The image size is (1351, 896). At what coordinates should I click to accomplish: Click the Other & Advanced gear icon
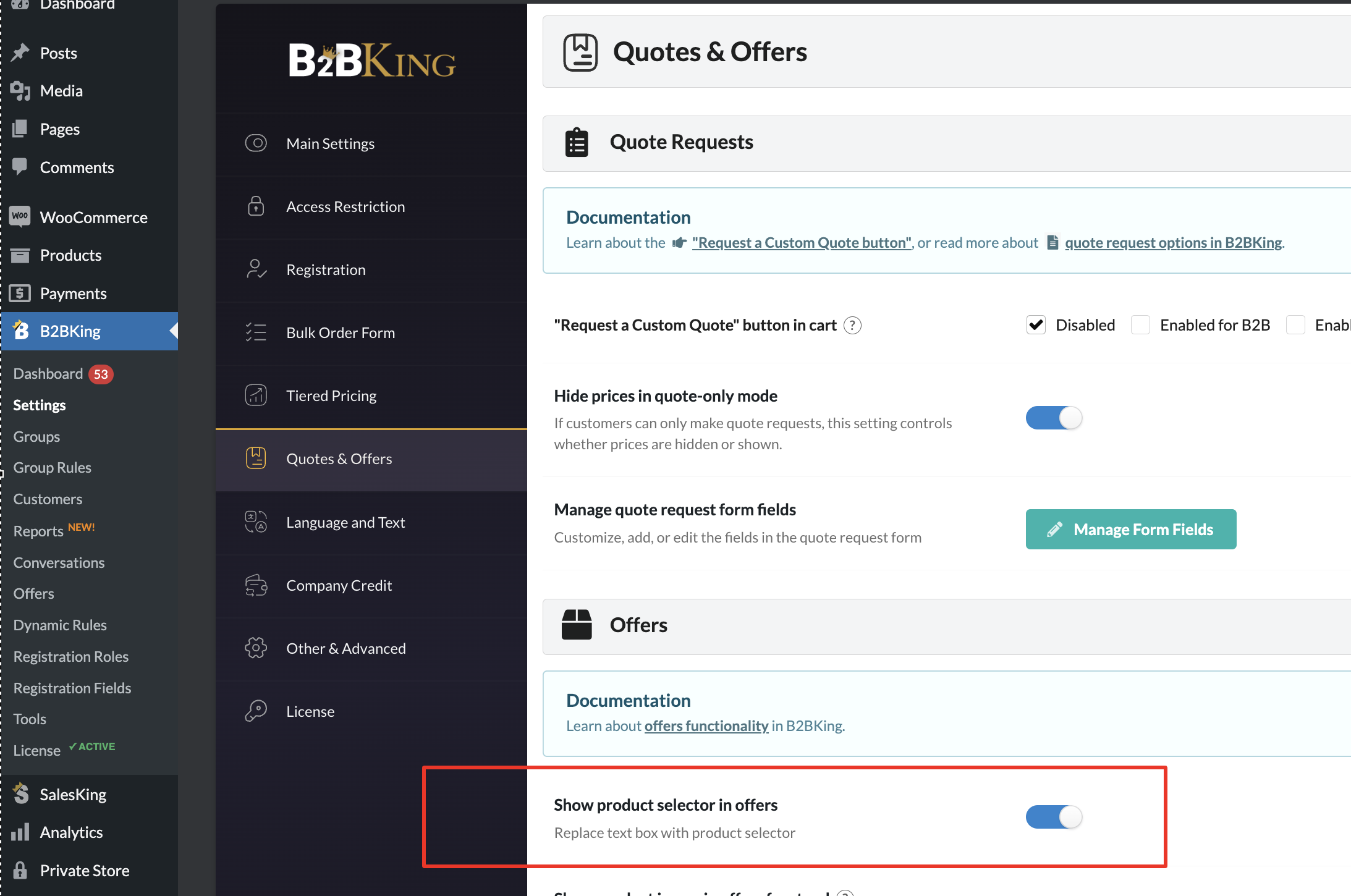click(256, 648)
